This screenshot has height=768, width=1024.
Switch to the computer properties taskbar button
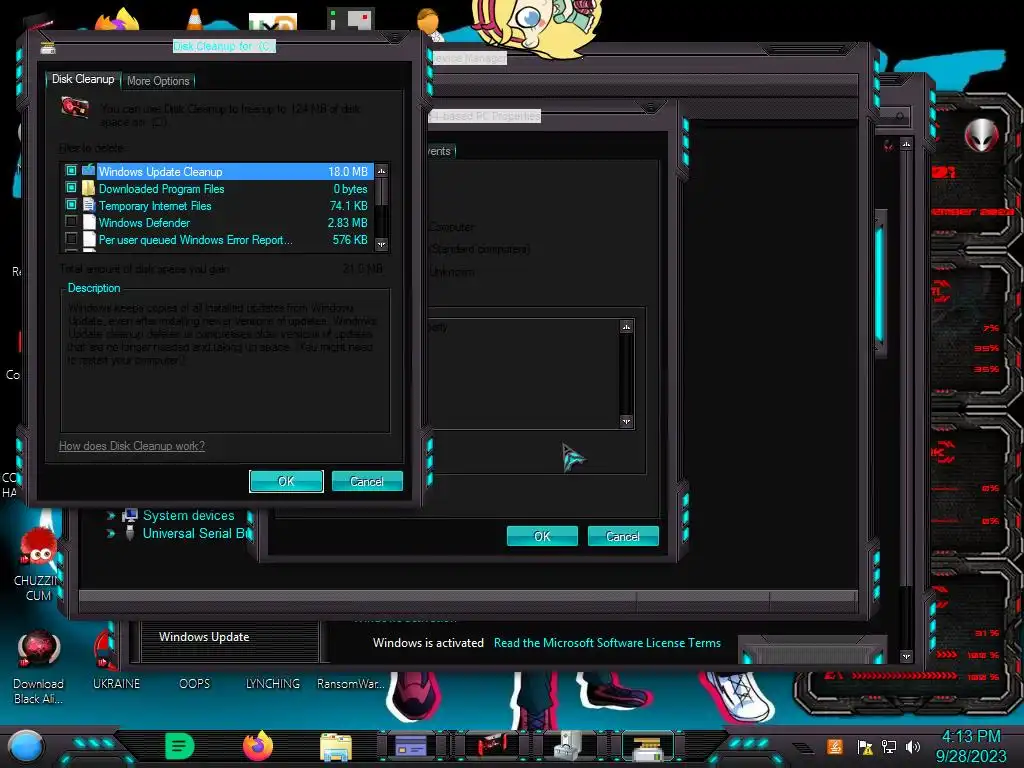tap(569, 746)
